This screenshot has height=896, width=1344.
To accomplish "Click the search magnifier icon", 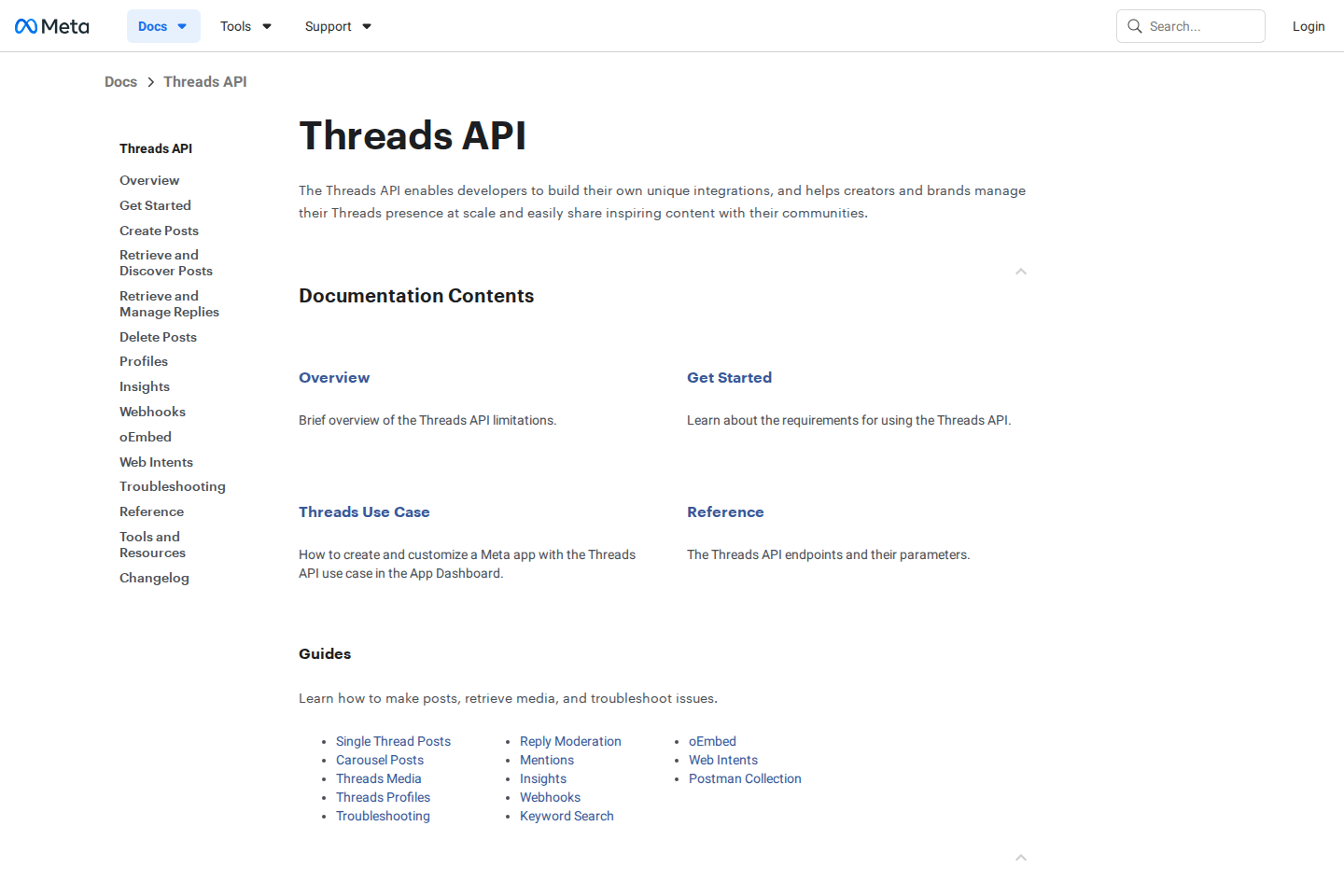I will [1135, 26].
